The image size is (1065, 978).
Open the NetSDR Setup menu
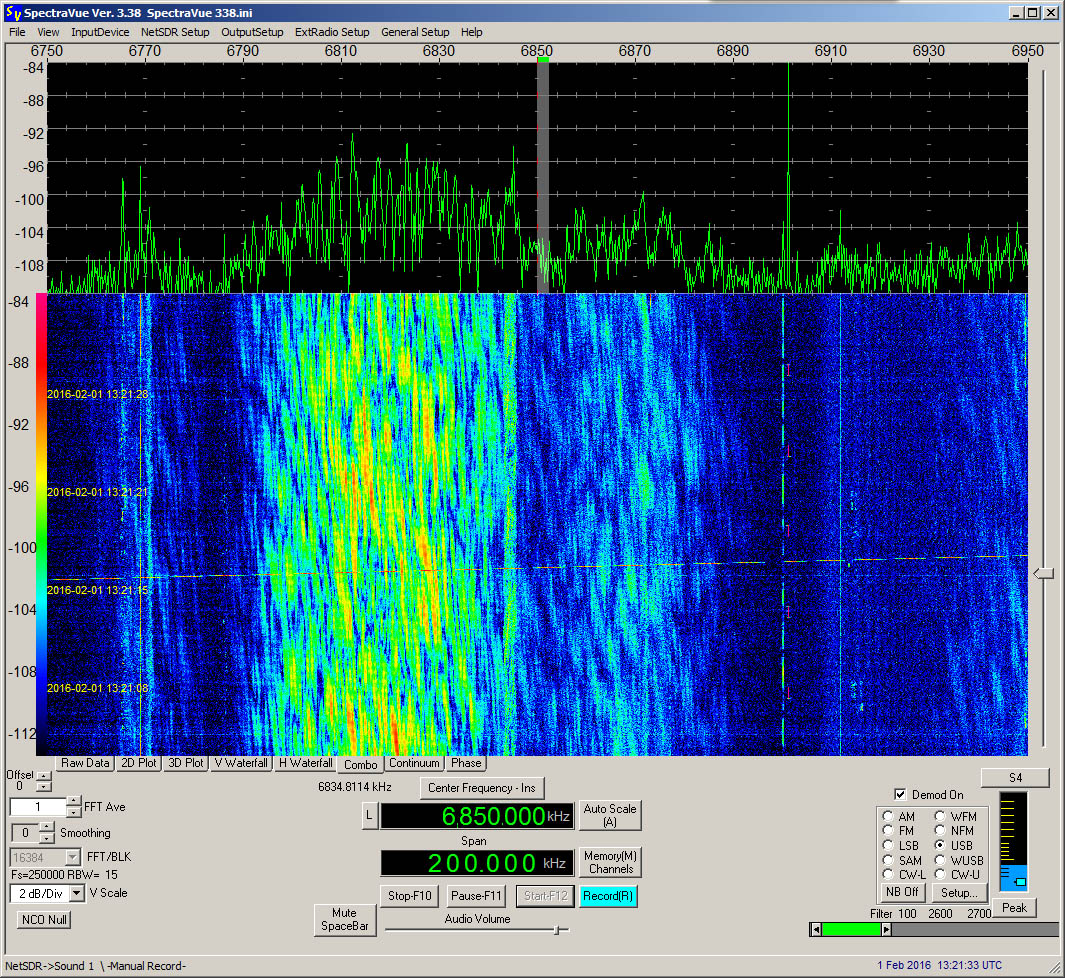click(x=175, y=32)
